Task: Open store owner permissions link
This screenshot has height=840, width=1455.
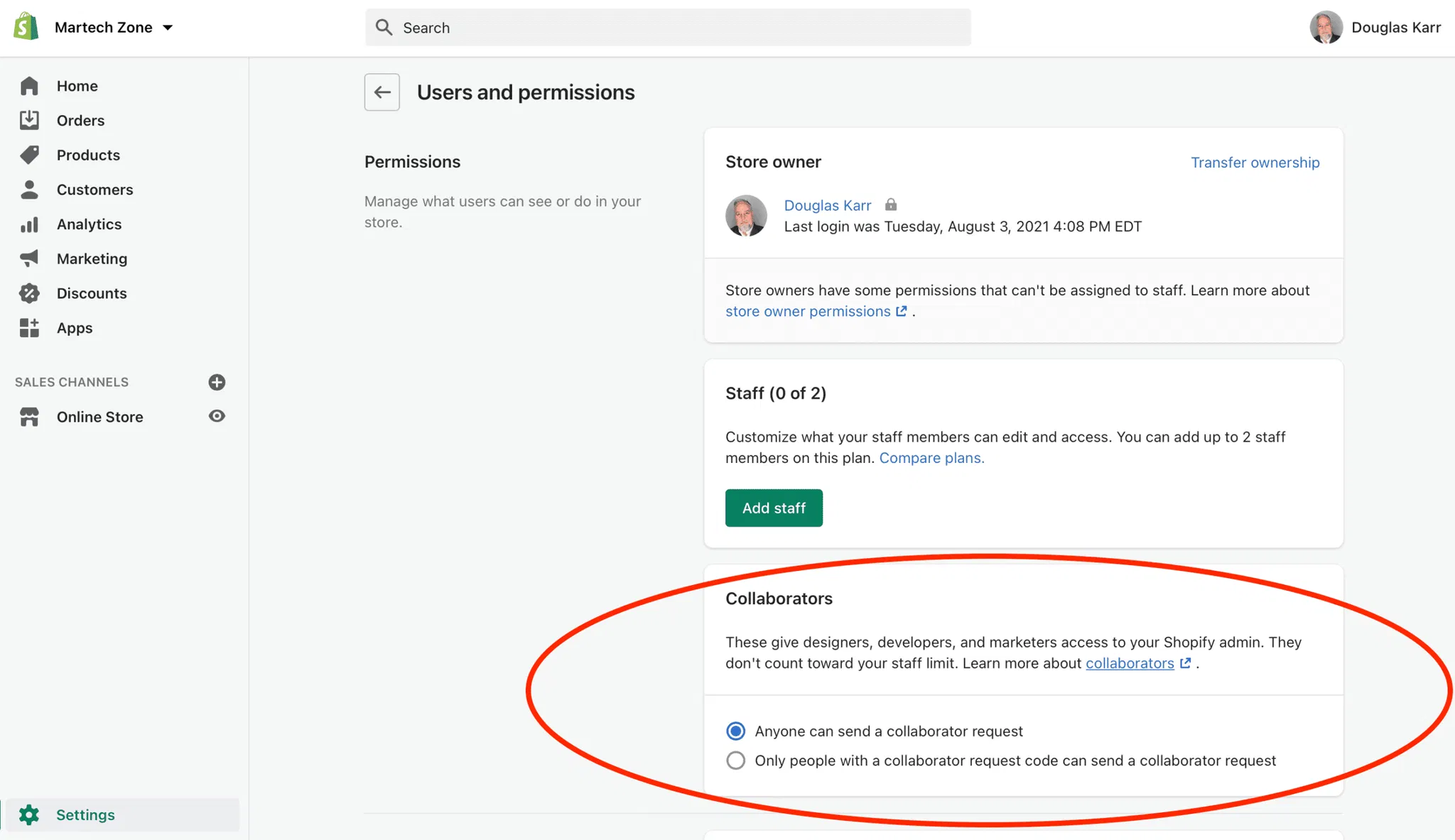Action: [x=808, y=311]
